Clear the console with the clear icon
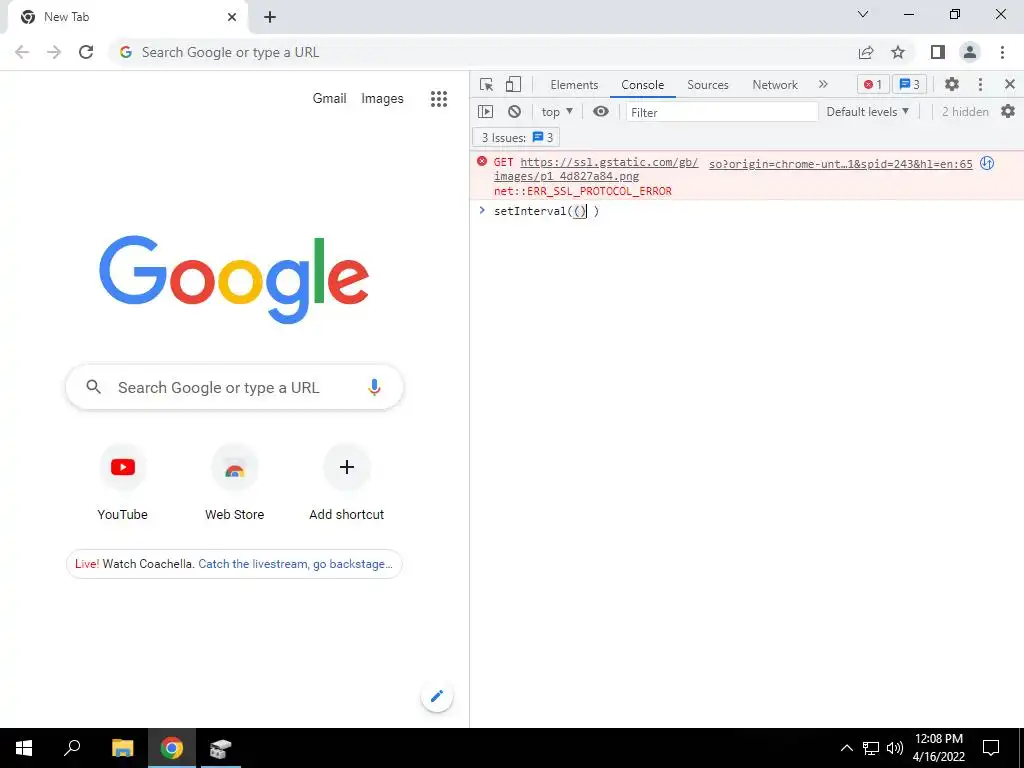Image resolution: width=1024 pixels, height=768 pixels. coord(515,112)
